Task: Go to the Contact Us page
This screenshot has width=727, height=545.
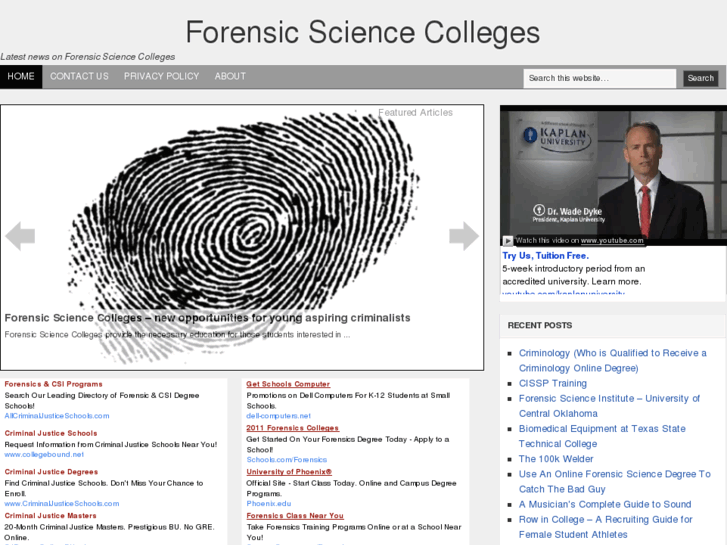Action: tap(79, 77)
